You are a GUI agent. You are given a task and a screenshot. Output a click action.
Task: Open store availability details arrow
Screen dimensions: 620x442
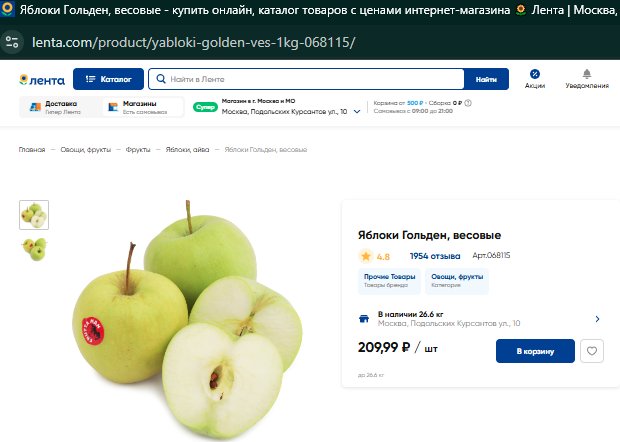coord(597,319)
